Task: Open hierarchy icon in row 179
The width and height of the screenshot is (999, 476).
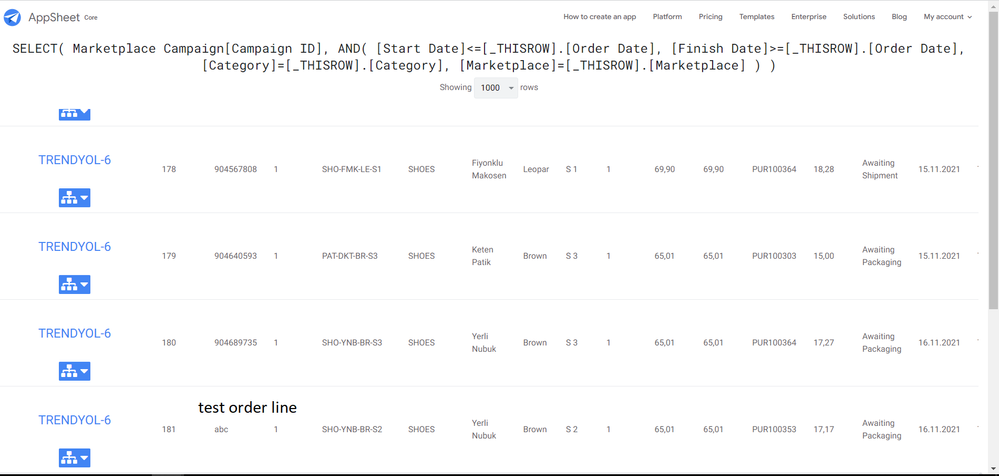Action: pyautogui.click(x=75, y=285)
